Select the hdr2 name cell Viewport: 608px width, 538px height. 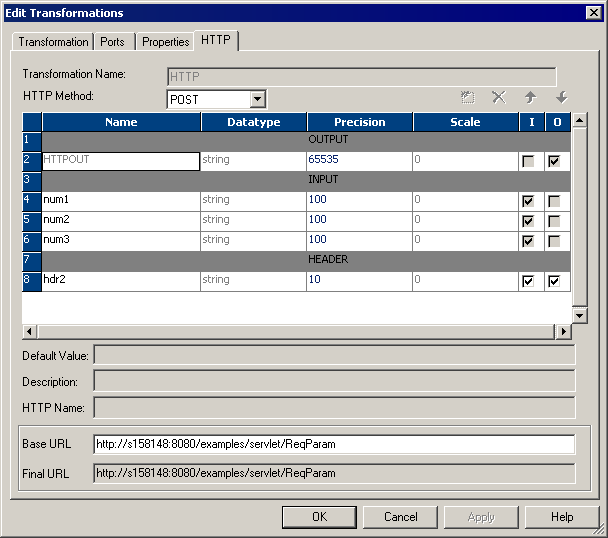coord(120,281)
